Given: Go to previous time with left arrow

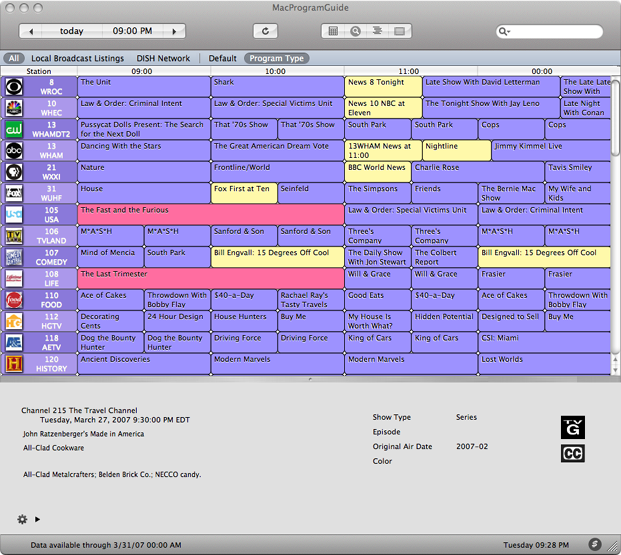Looking at the screenshot, I should [30, 31].
